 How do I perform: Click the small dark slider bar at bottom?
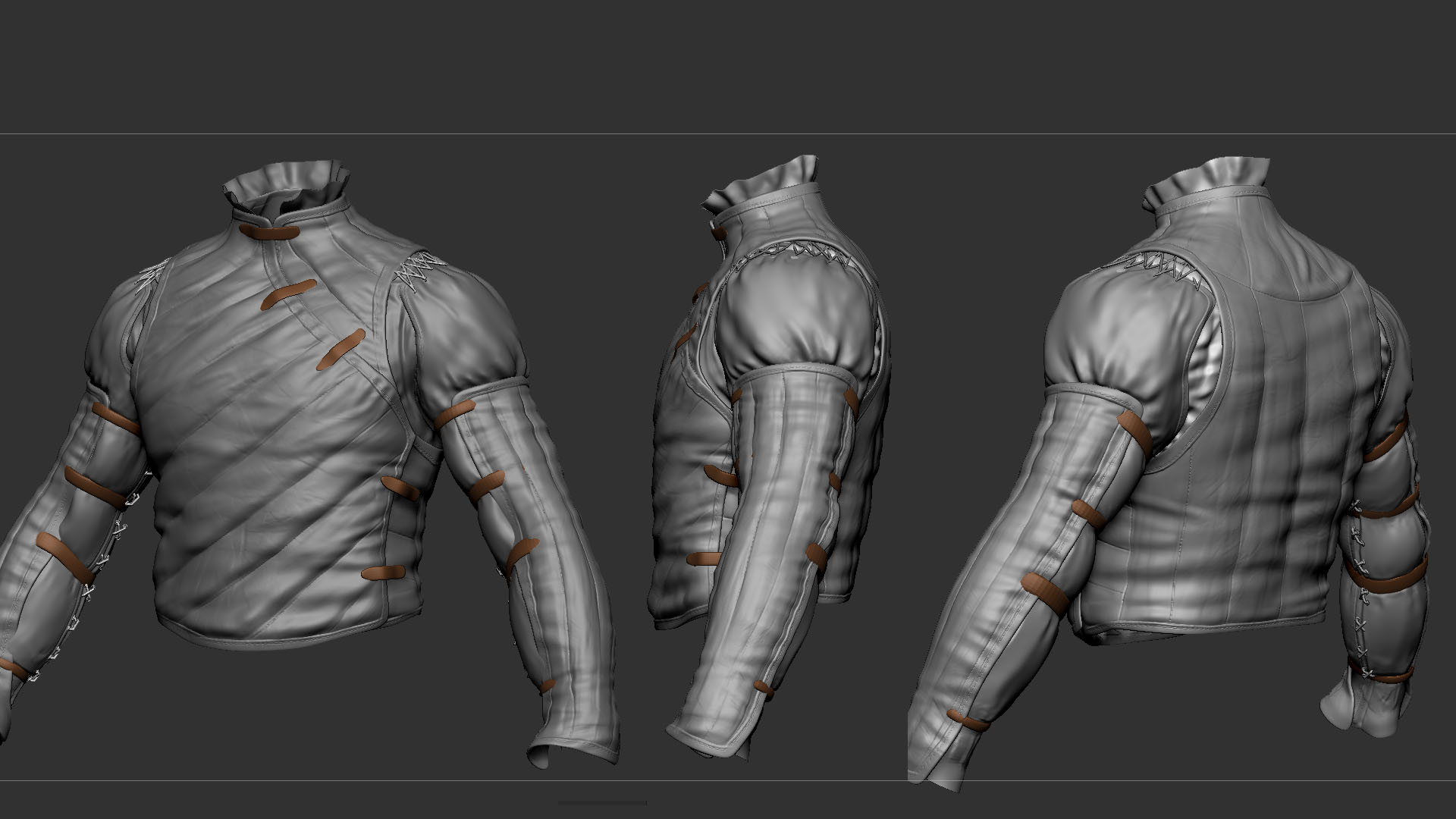(602, 802)
